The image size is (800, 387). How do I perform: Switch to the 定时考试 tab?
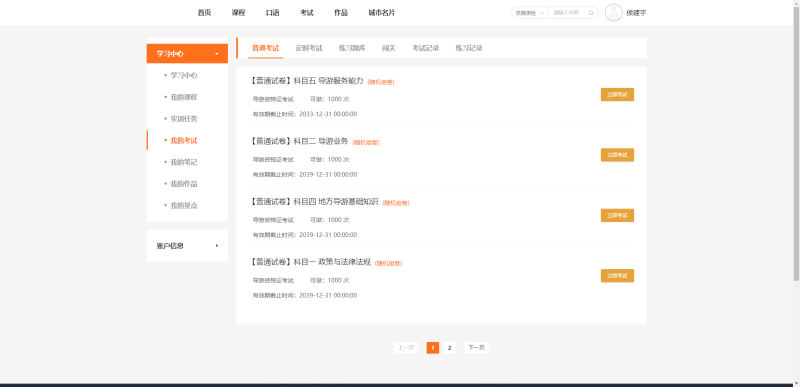pyautogui.click(x=309, y=48)
